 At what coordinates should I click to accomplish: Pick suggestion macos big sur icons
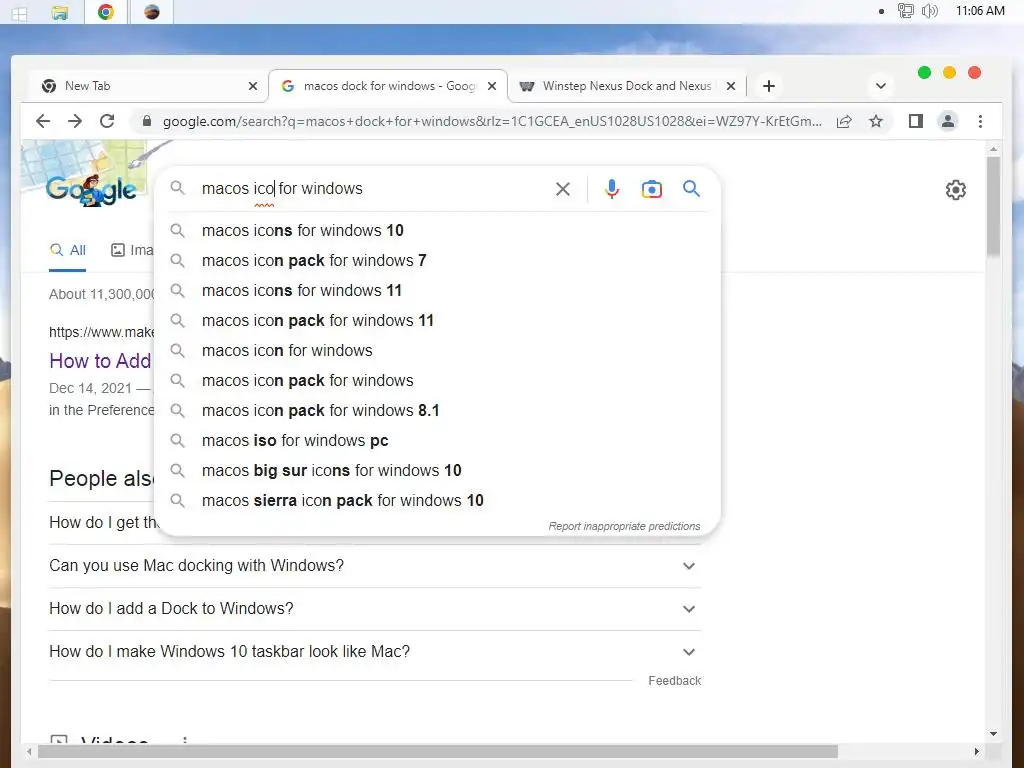[438, 471]
